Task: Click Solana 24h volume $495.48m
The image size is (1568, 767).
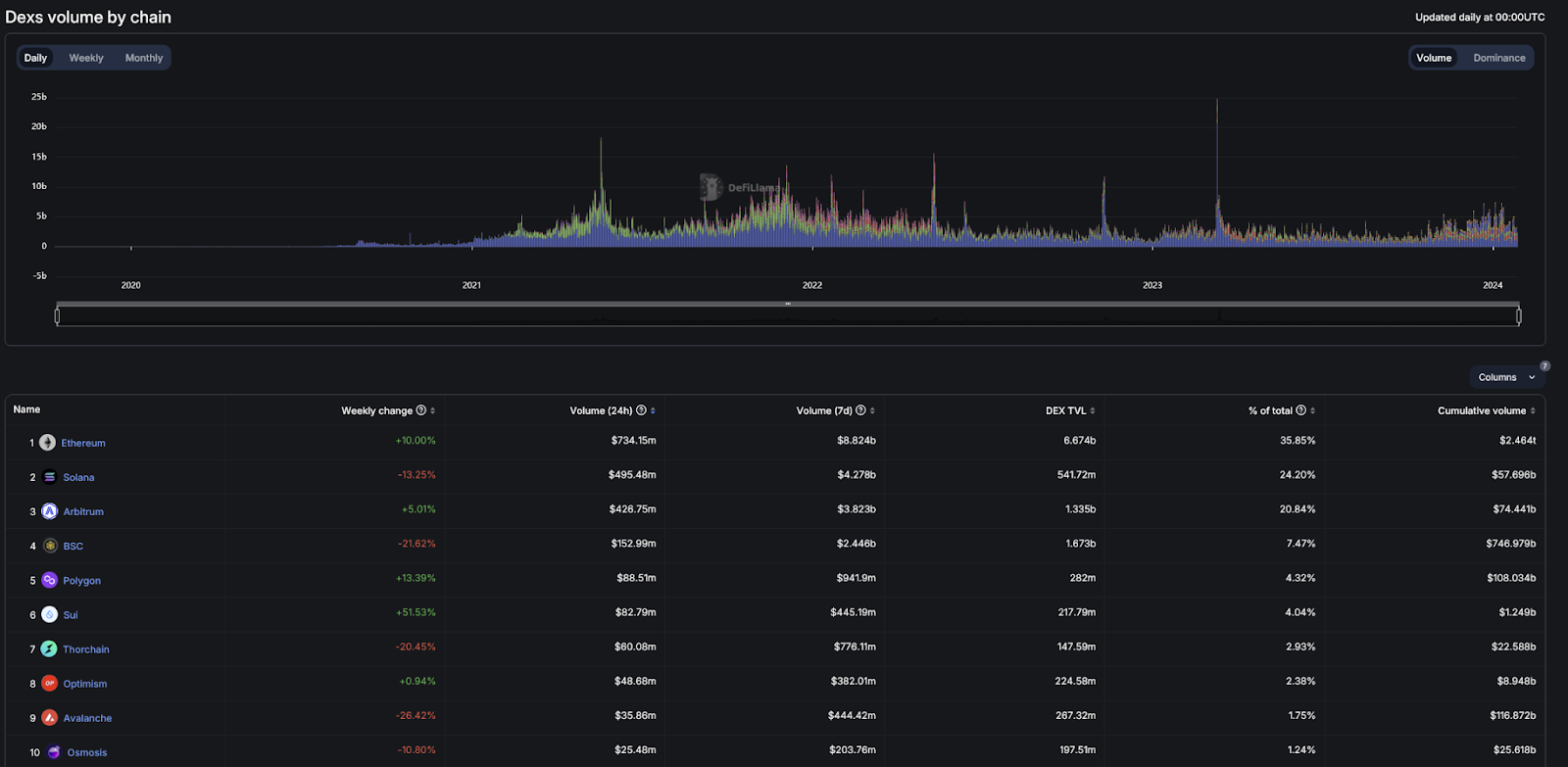Action: click(632, 475)
